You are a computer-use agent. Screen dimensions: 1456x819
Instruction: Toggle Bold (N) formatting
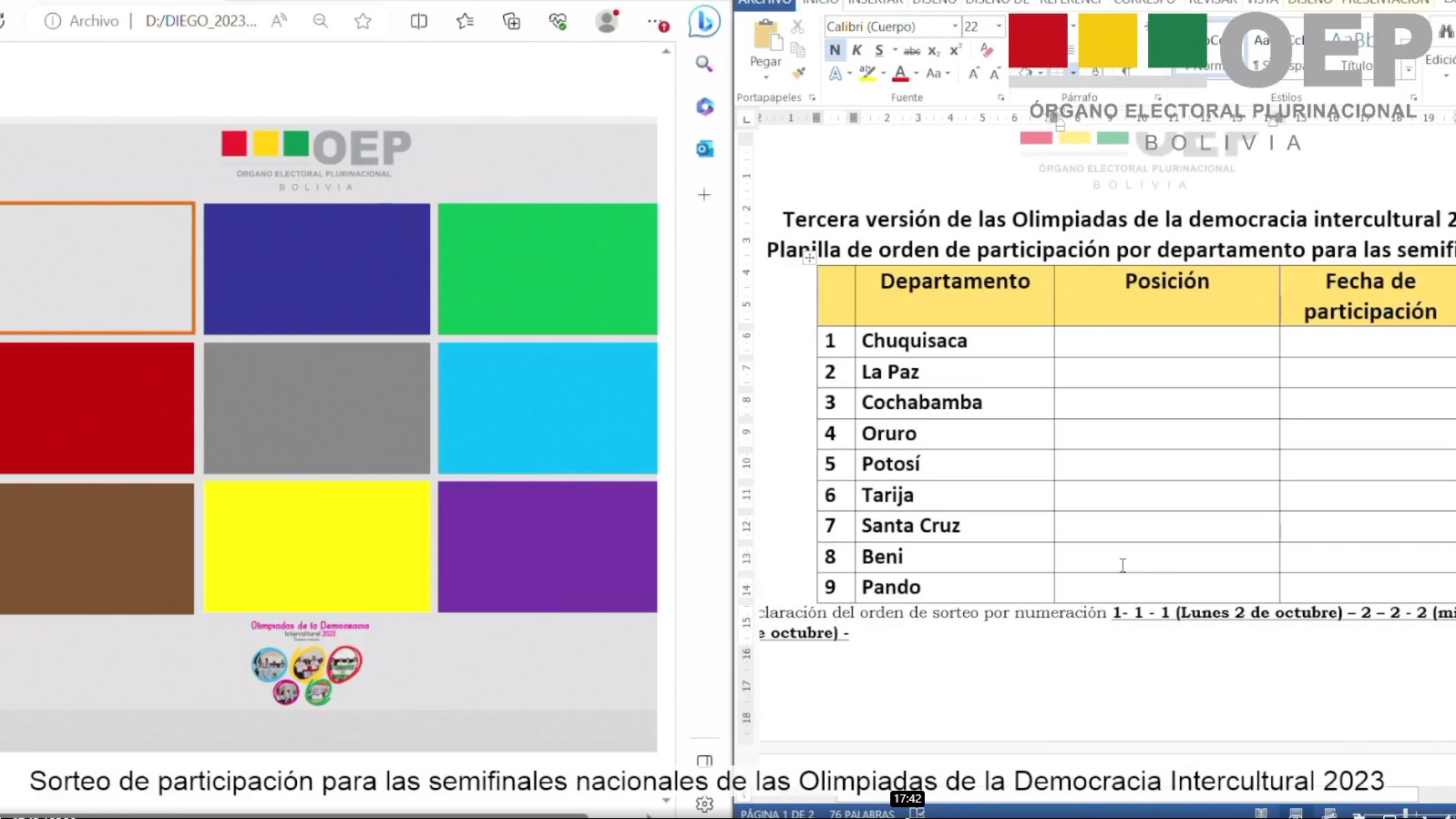[x=835, y=50]
